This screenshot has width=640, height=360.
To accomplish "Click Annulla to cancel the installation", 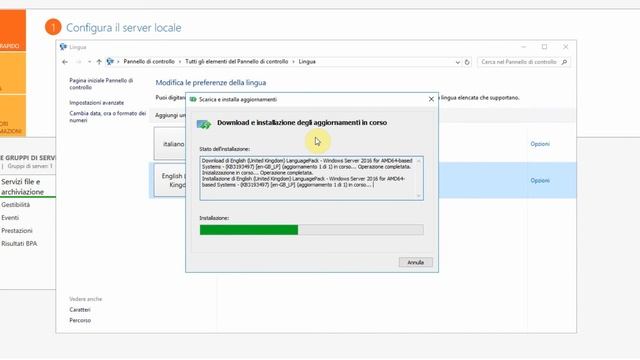I will (416, 262).
